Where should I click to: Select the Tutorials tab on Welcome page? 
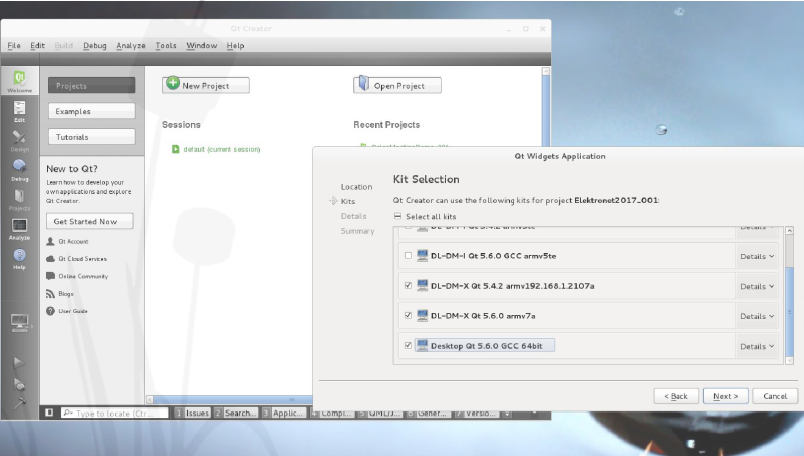pyautogui.click(x=92, y=136)
